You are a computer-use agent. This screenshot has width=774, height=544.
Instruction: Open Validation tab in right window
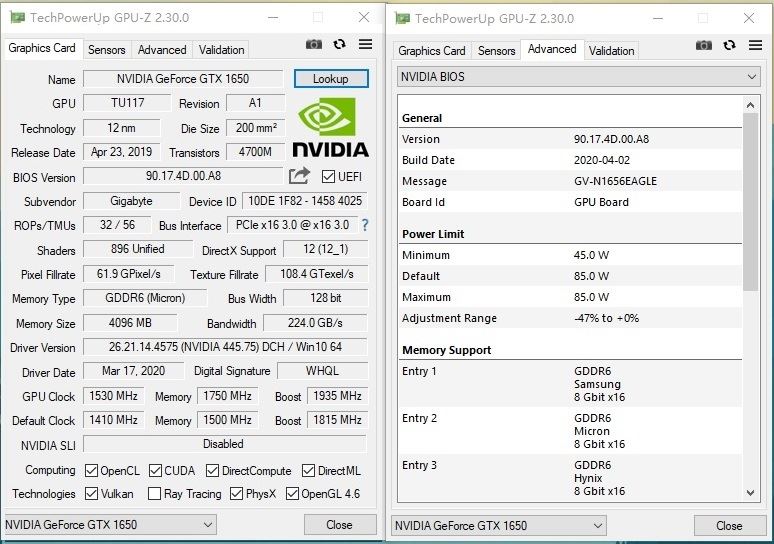612,51
